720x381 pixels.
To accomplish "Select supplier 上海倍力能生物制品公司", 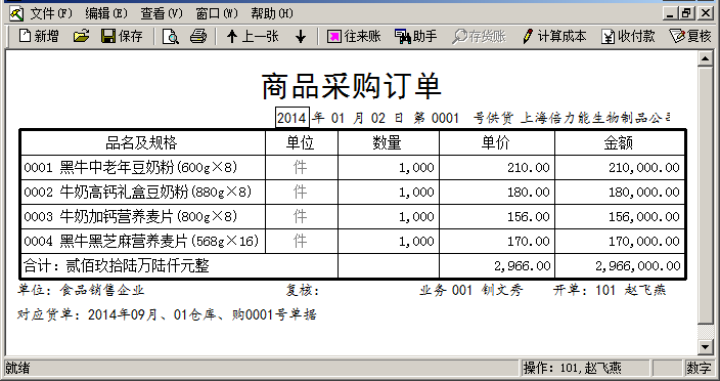I will 595,118.
